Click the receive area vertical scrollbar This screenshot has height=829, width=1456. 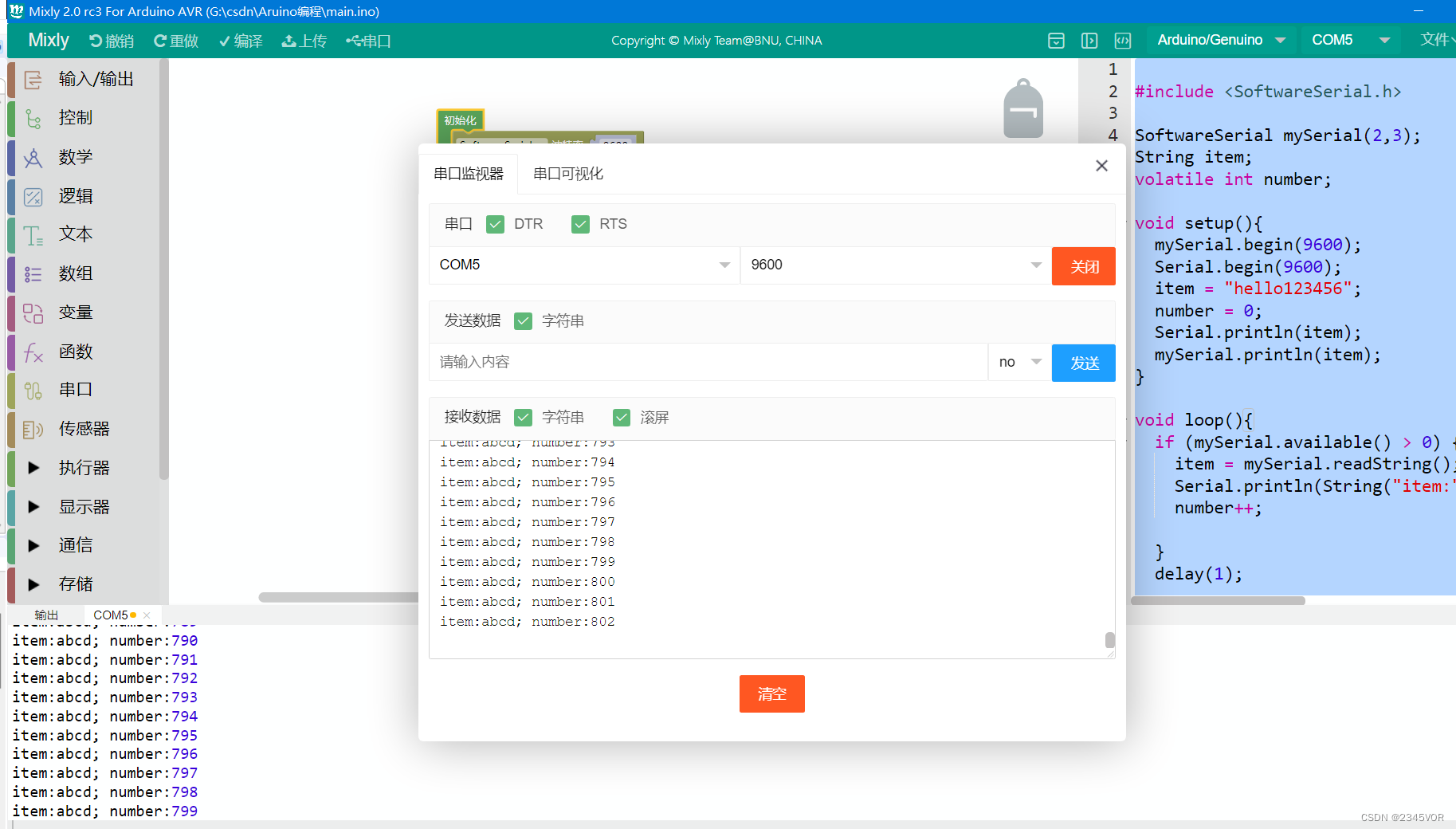point(1109,640)
